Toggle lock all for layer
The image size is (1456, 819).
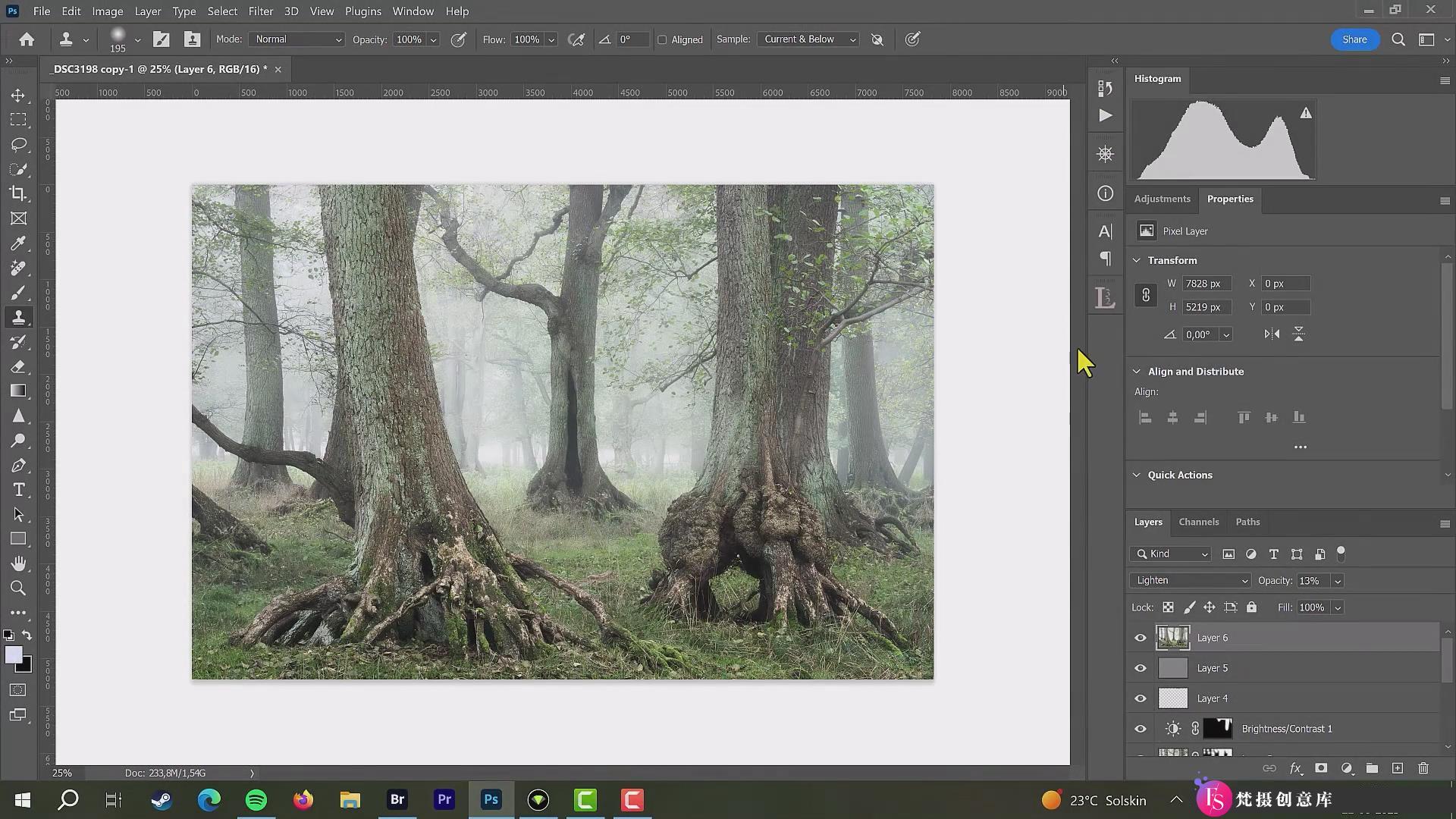pos(1251,607)
